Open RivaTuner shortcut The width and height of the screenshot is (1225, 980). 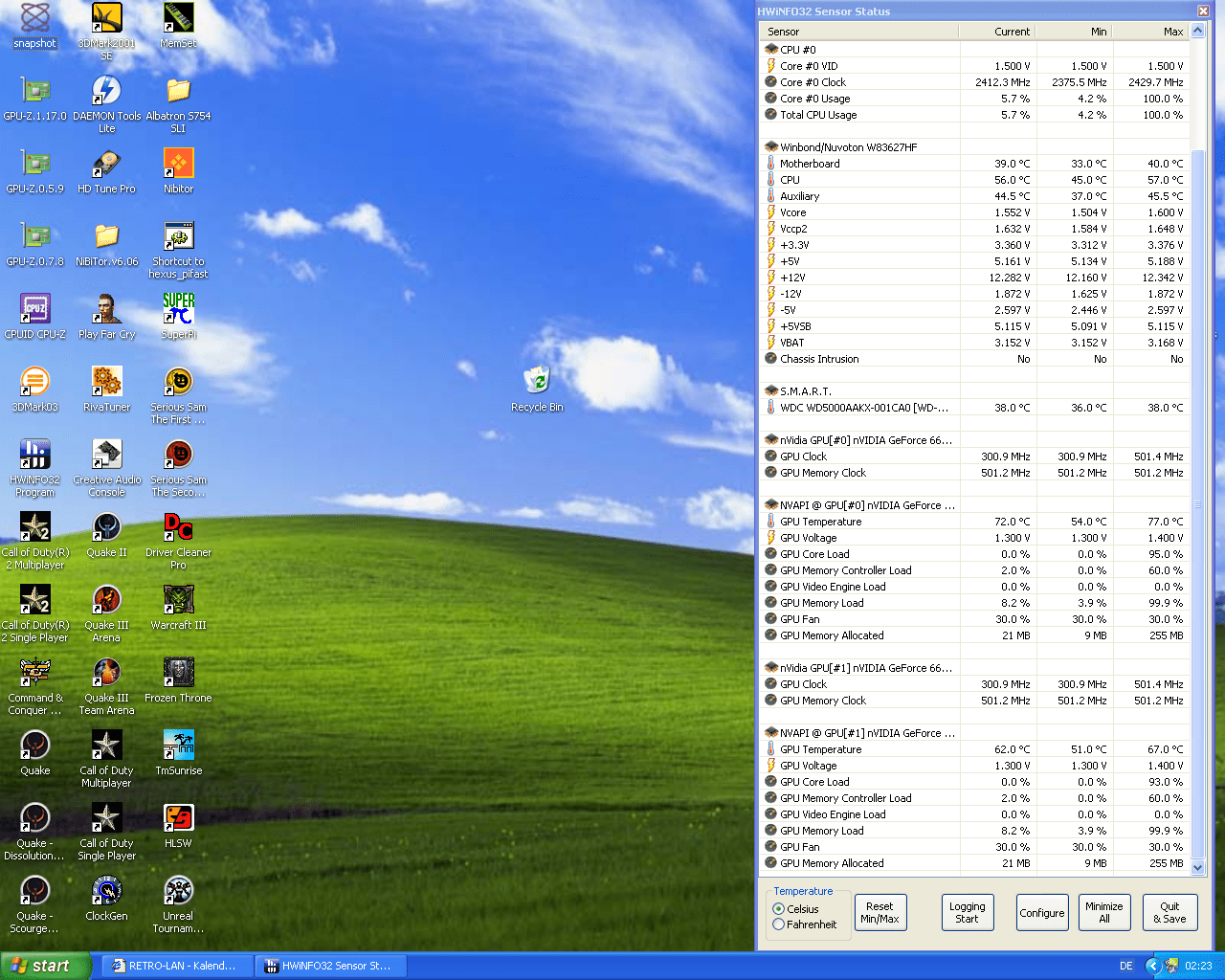coord(106,390)
